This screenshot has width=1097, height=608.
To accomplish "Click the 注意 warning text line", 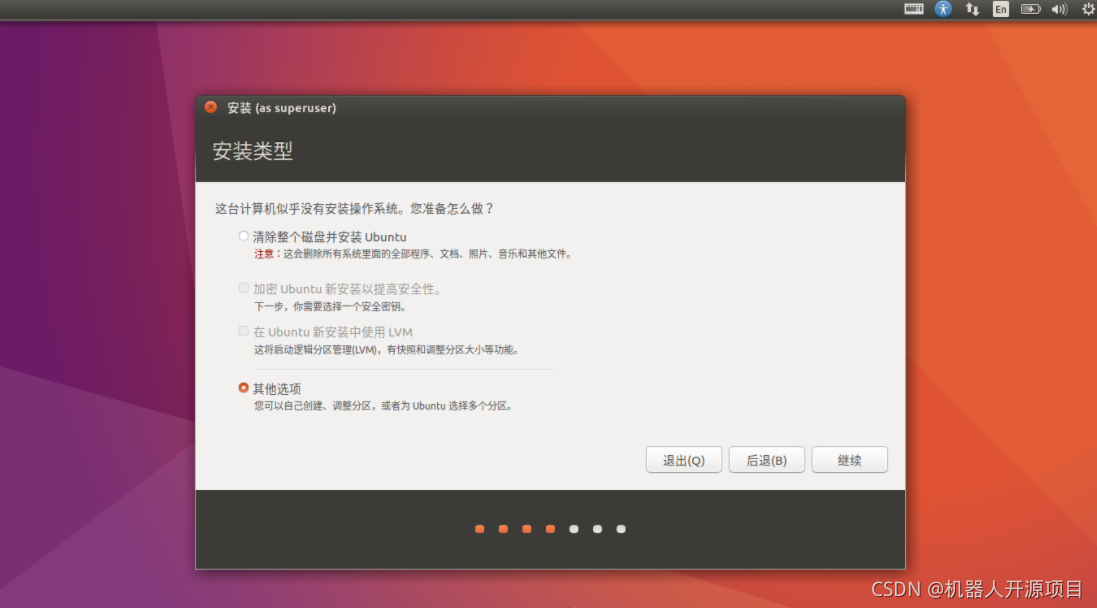I will (413, 254).
